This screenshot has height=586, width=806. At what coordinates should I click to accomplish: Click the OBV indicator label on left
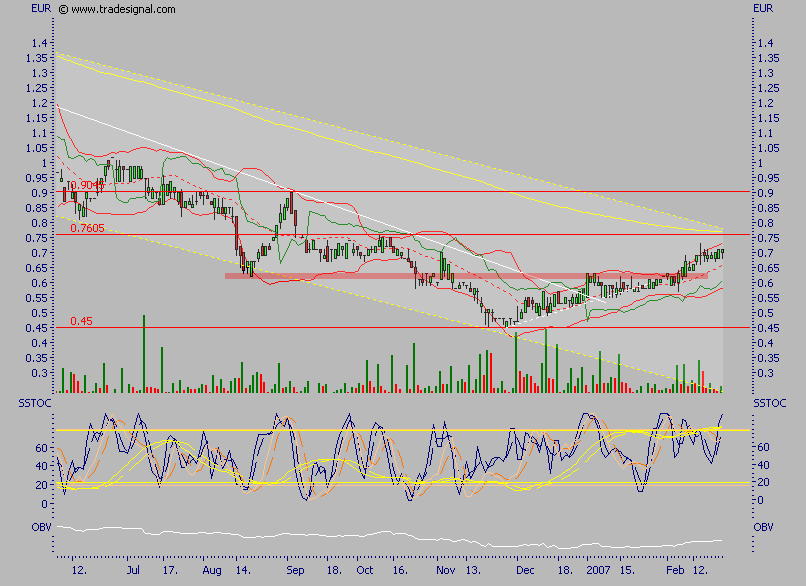15,526
